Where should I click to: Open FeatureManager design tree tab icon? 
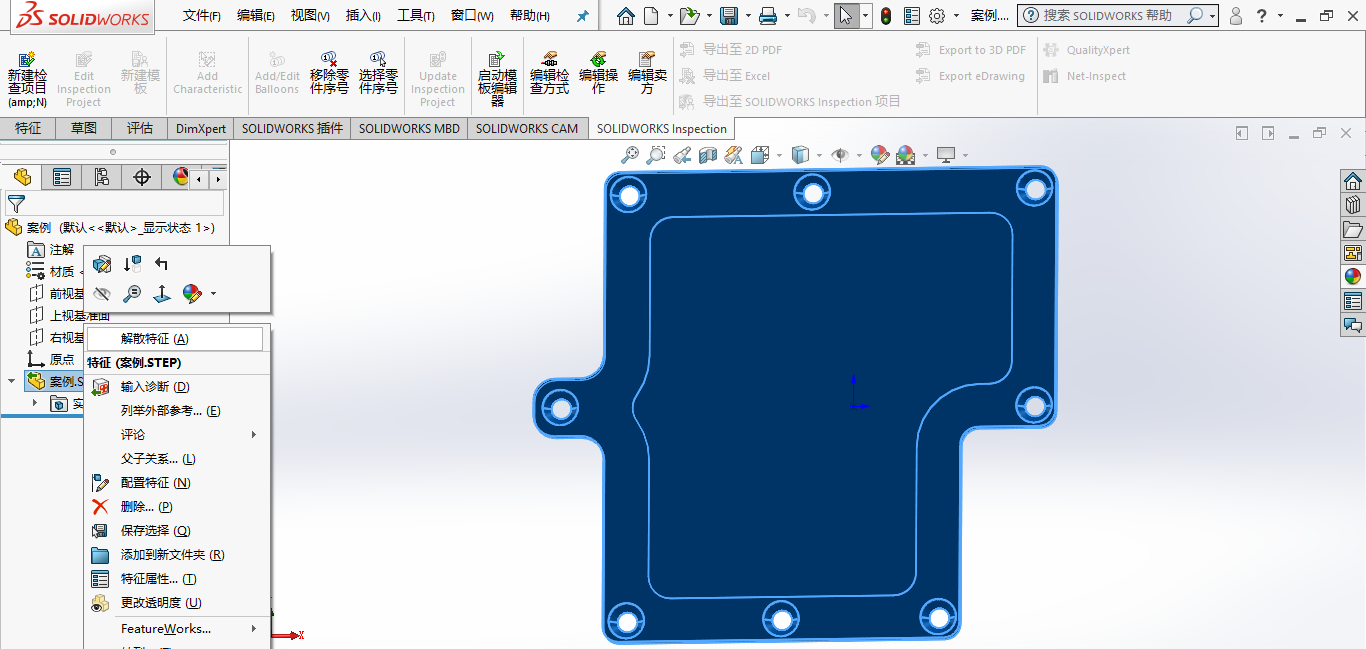pyautogui.click(x=22, y=177)
